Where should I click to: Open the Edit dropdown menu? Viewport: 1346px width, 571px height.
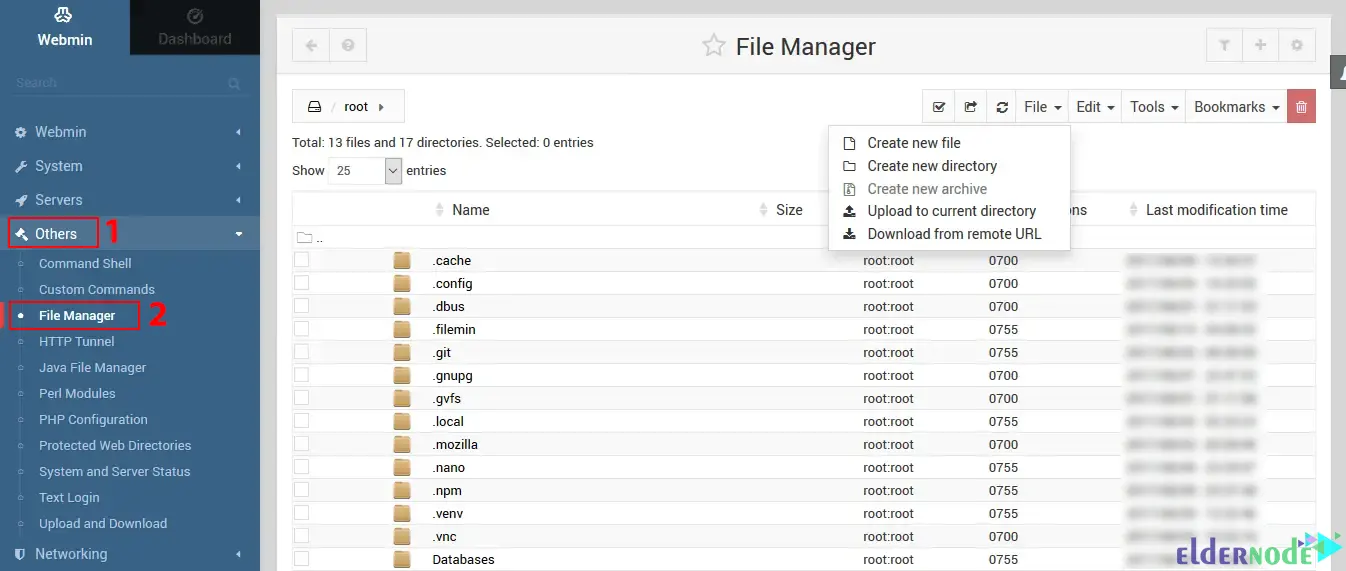1096,107
